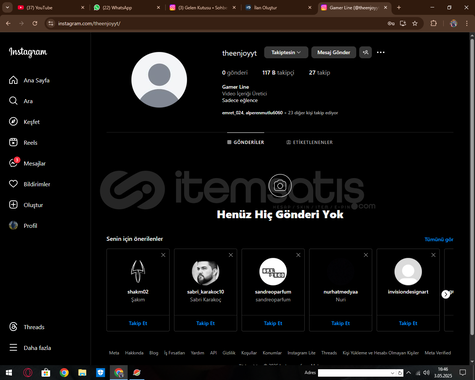Open Meta footer link
This screenshot has height=380, width=475.
(x=114, y=353)
